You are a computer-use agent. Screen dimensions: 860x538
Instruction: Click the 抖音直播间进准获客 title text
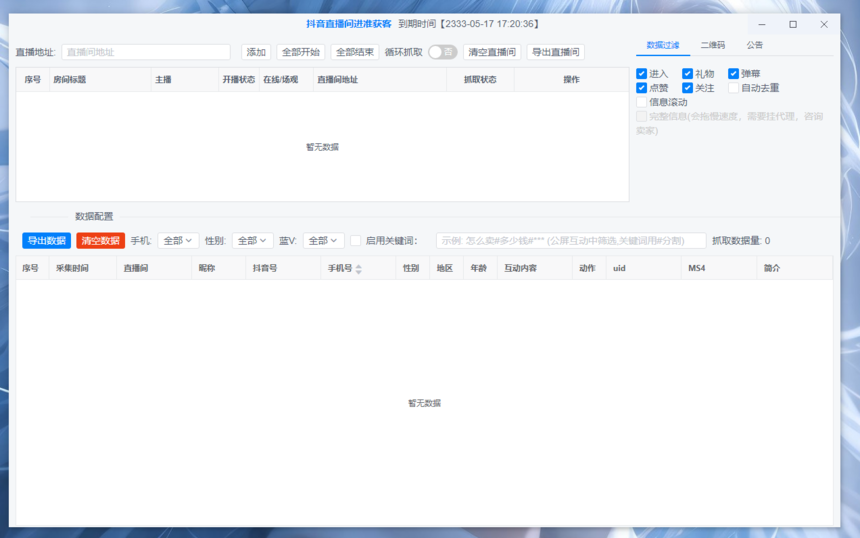point(349,24)
